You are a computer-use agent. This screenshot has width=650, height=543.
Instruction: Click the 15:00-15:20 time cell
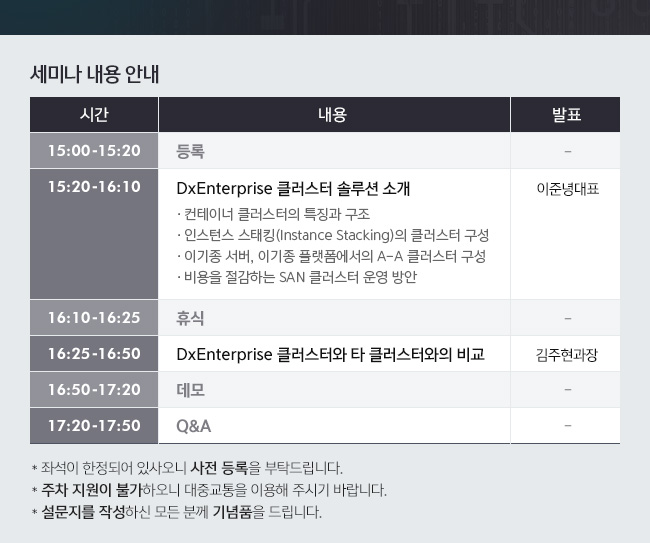click(x=94, y=150)
